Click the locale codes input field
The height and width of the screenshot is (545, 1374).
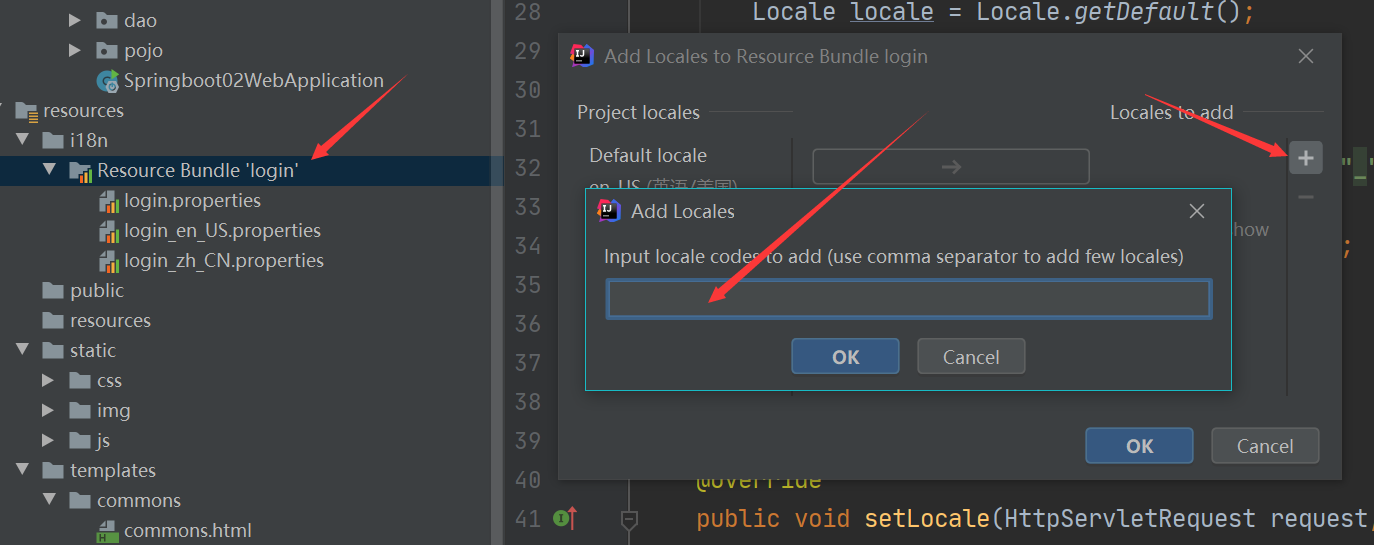[x=908, y=299]
